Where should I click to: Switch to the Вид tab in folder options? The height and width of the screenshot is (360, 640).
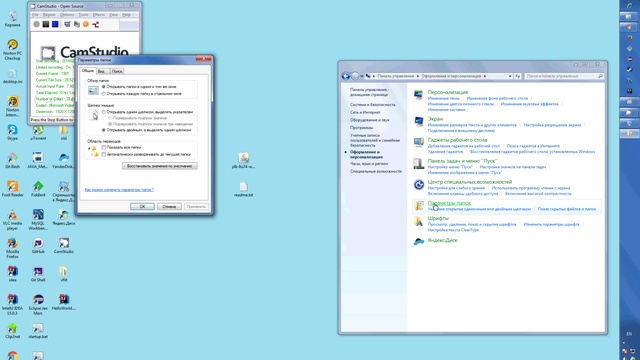101,71
